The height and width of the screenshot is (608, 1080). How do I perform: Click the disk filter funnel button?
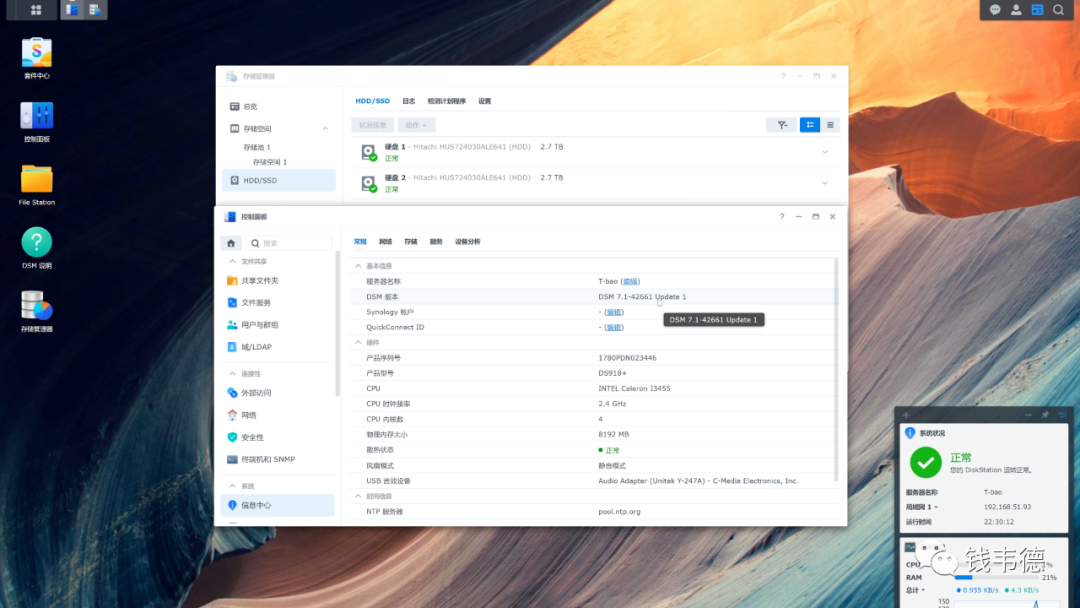[x=782, y=125]
